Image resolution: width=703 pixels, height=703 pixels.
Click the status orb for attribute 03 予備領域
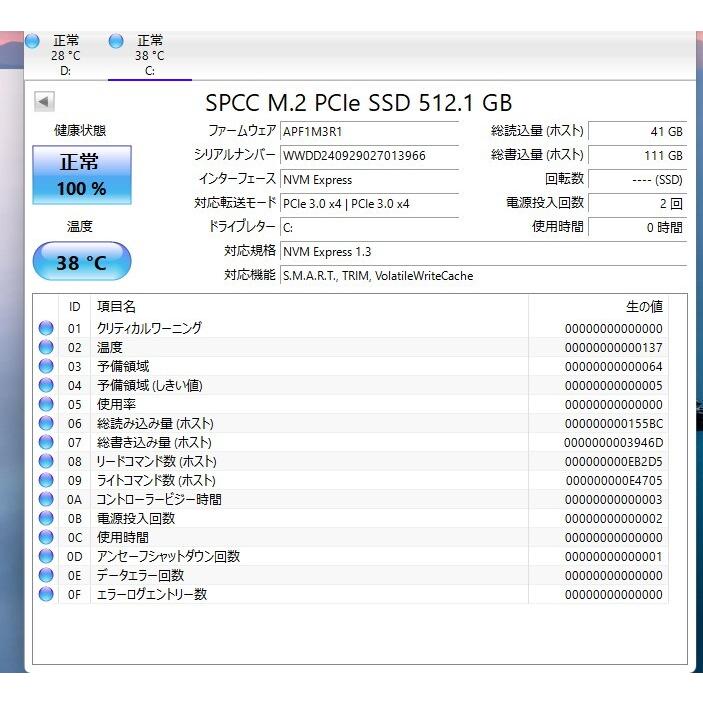click(x=46, y=366)
